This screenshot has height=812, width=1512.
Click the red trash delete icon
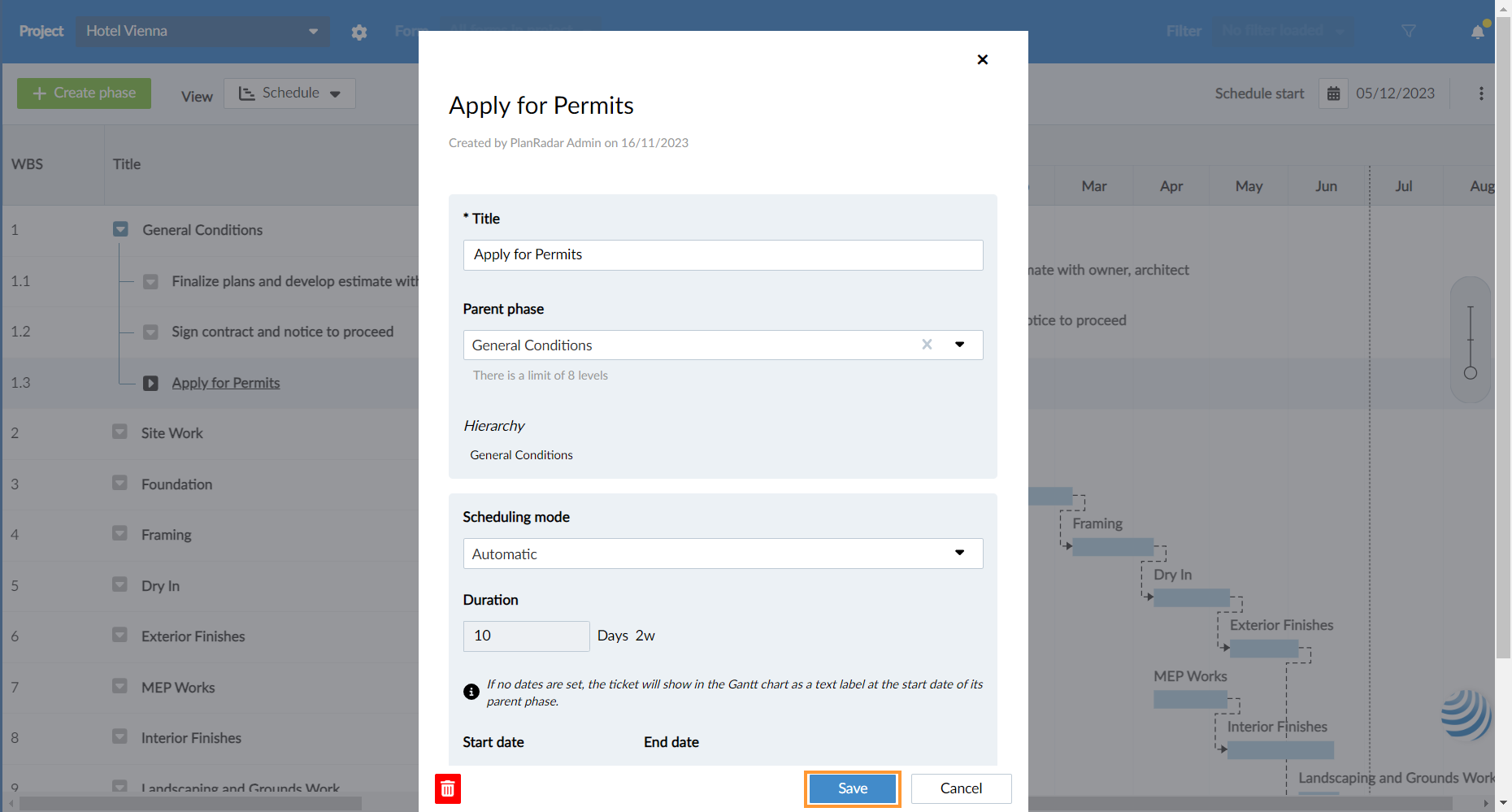448,788
